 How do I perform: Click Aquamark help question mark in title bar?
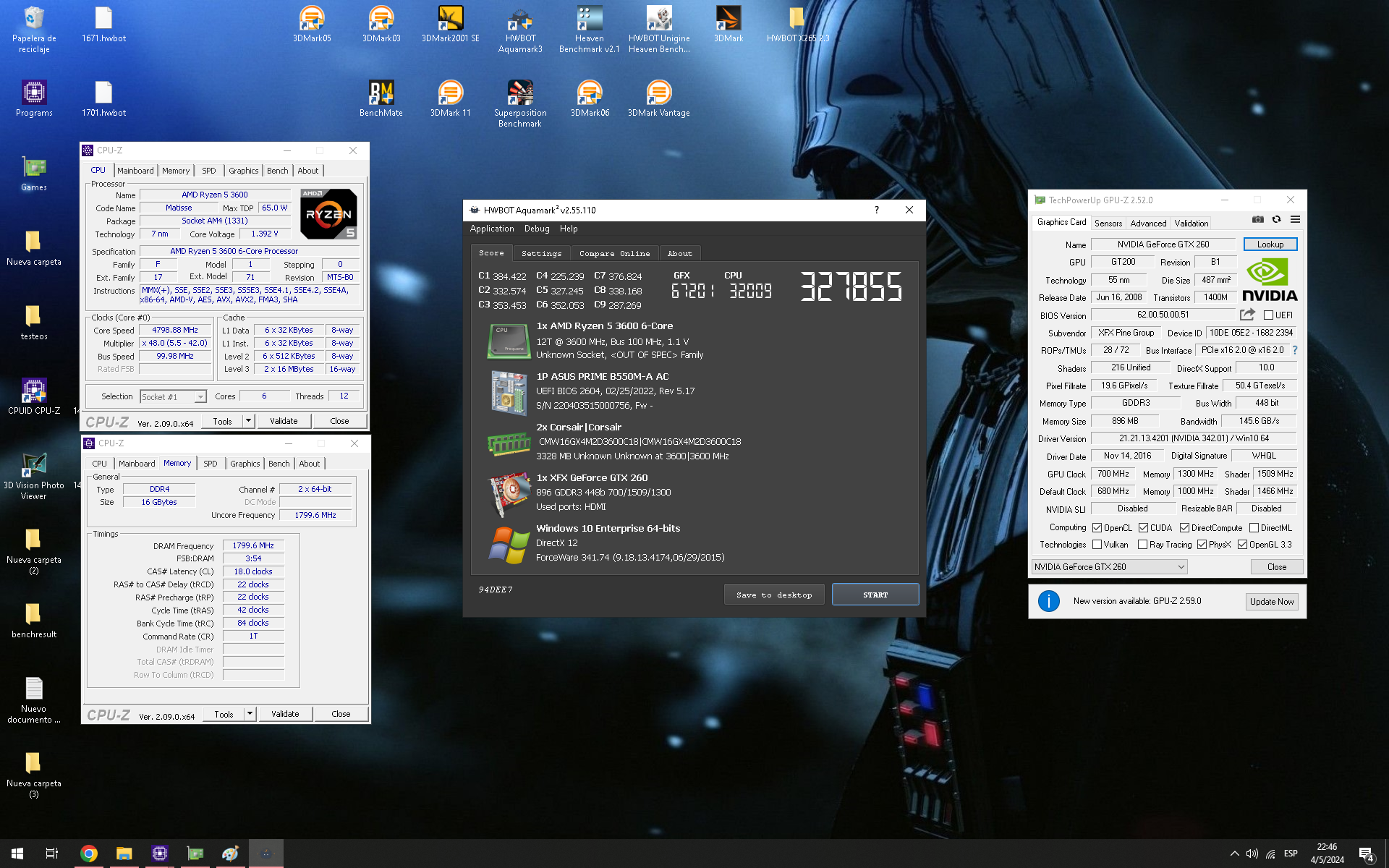click(877, 210)
